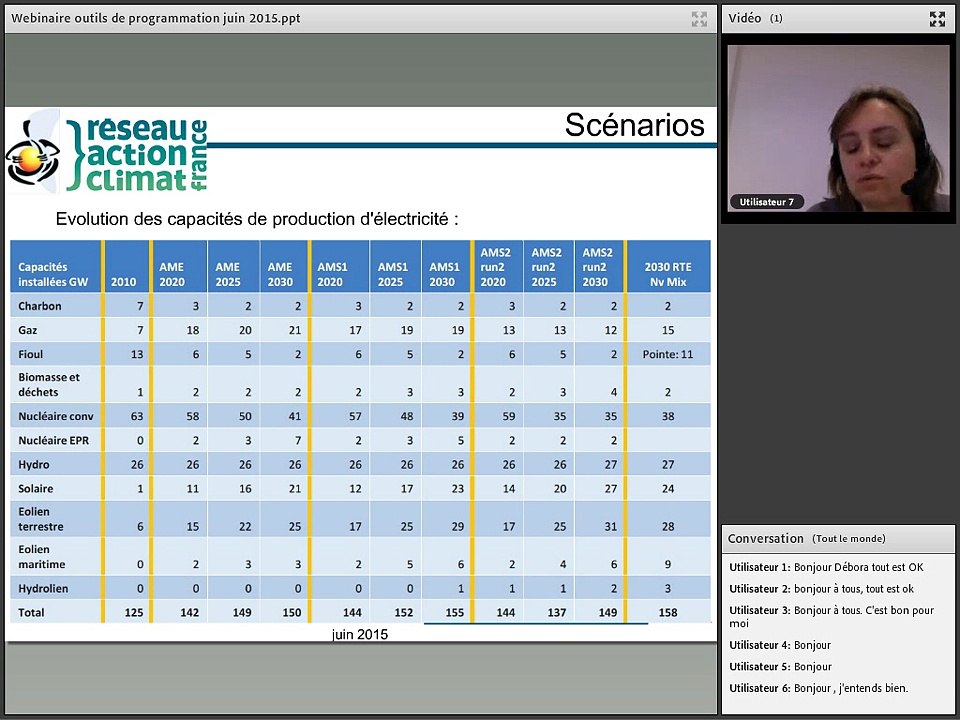Click the 'Hydrolien' row label
Screen dimensions: 960x720
pyautogui.click(x=43, y=588)
